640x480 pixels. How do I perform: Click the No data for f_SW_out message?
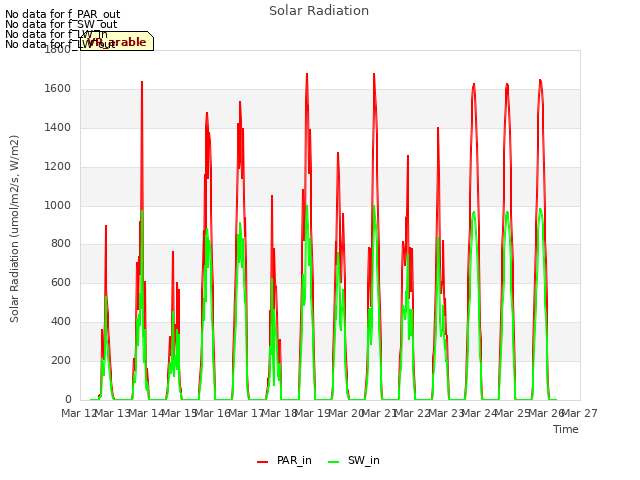(x=61, y=24)
